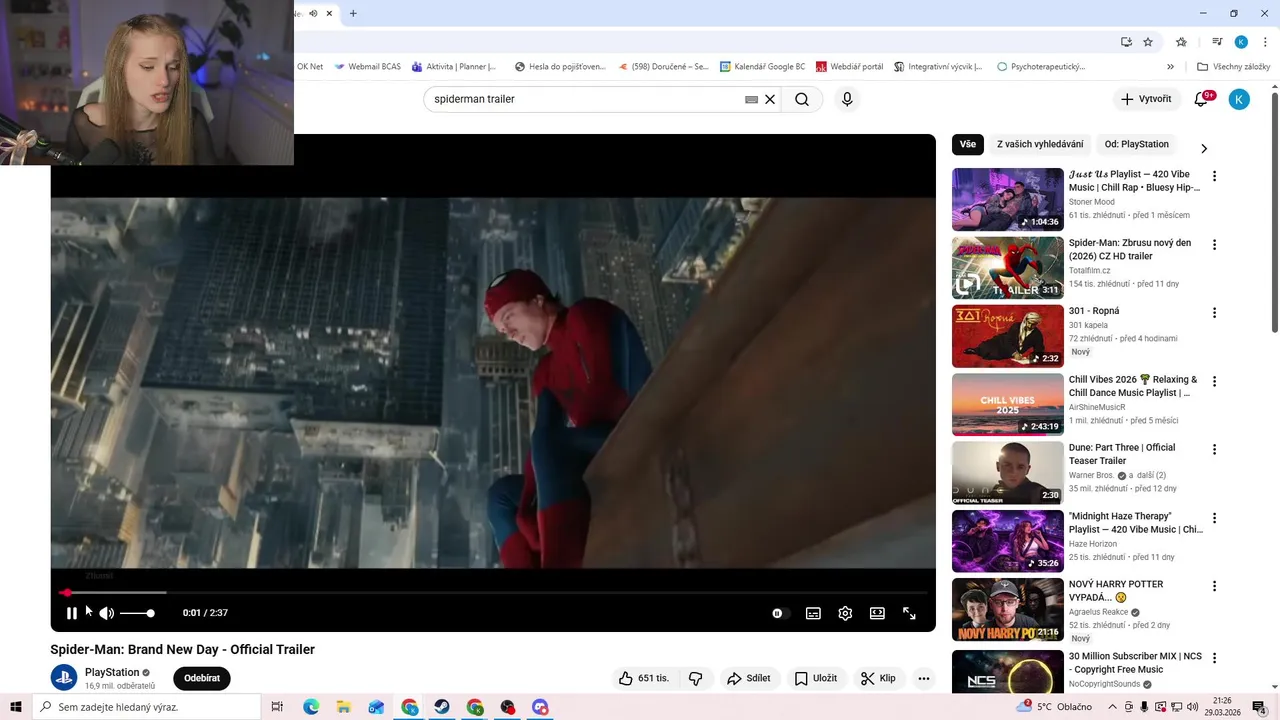Open the 301 - Ropná video title
The height and width of the screenshot is (720, 1280).
pyautogui.click(x=1094, y=311)
